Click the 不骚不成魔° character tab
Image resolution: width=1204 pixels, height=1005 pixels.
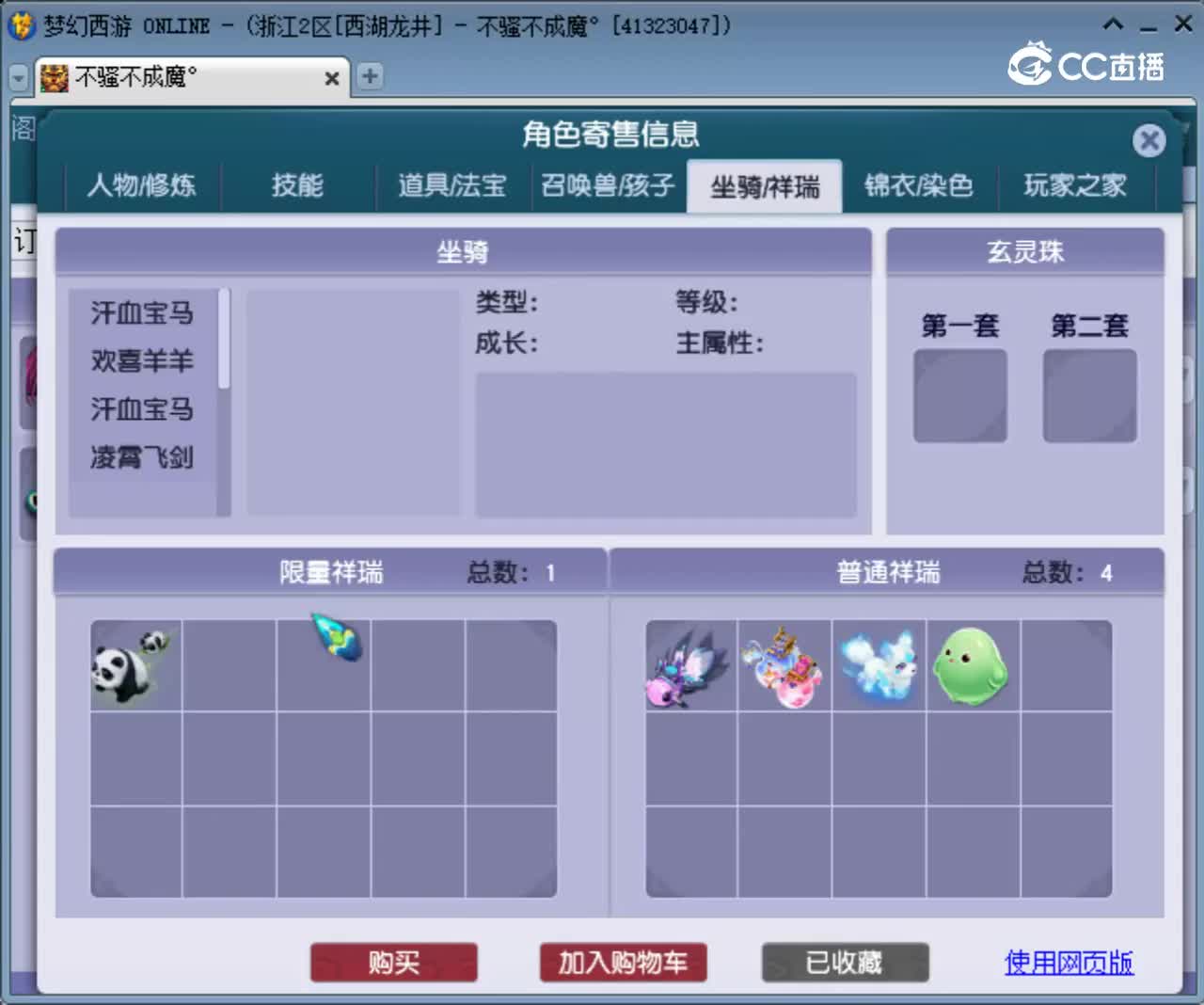[x=191, y=77]
